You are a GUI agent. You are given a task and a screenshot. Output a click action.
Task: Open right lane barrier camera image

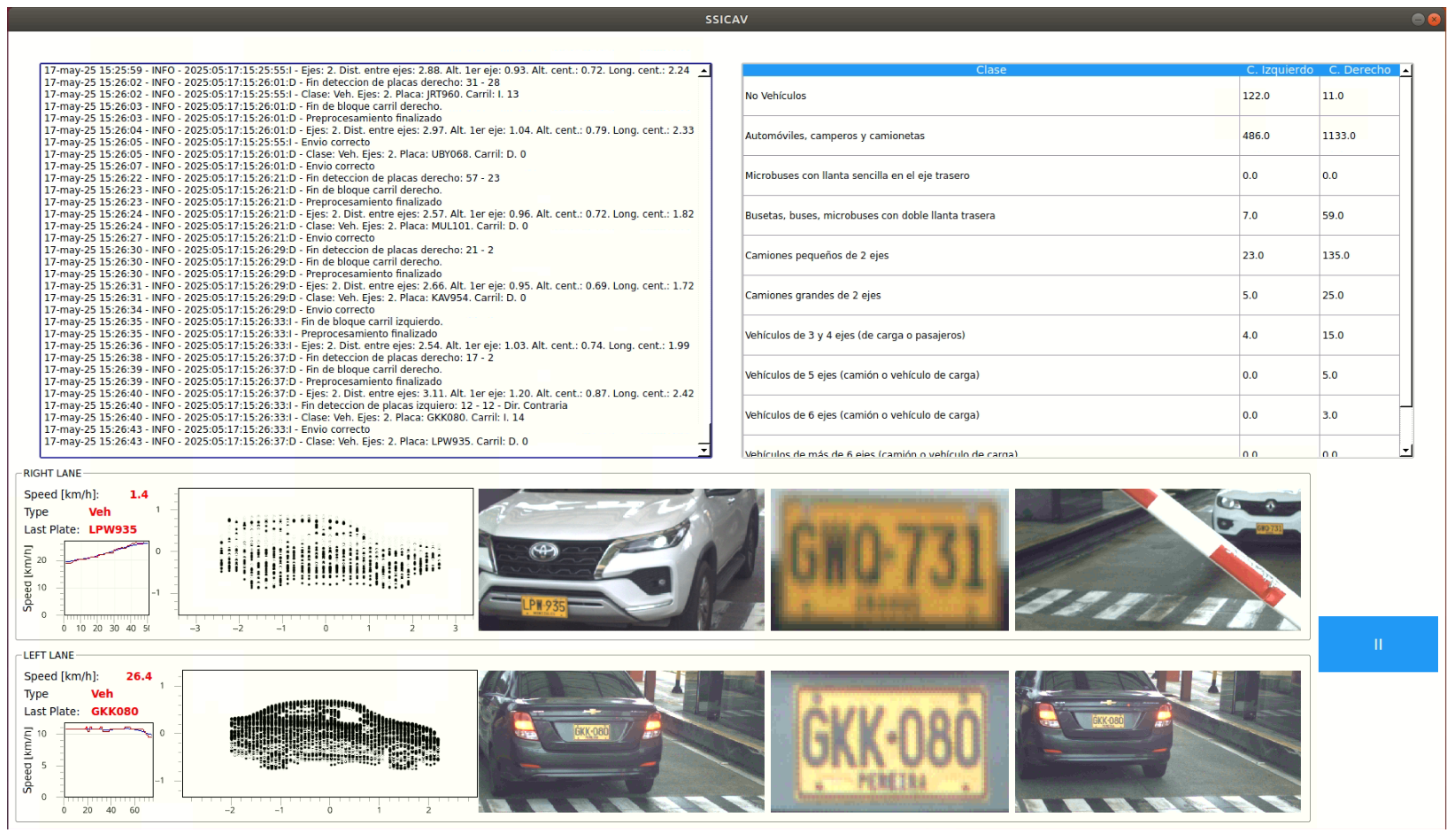(x=1157, y=559)
